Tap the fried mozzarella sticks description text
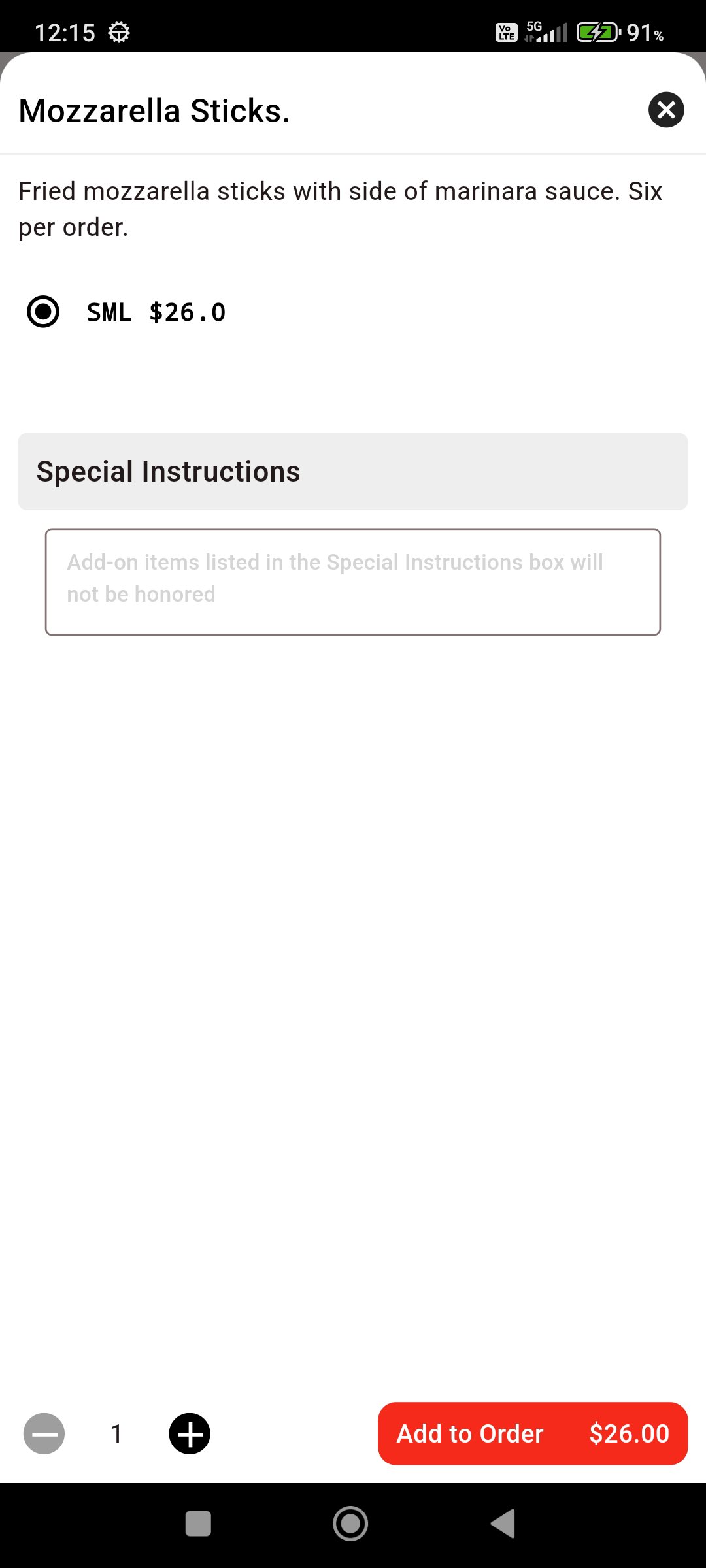This screenshot has height=1568, width=706. click(340, 209)
